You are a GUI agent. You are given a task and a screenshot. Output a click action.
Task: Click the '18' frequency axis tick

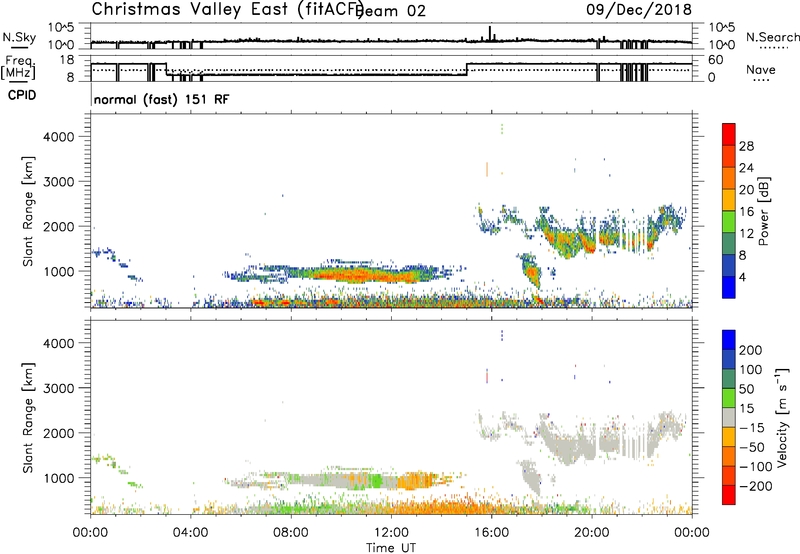coord(67,60)
